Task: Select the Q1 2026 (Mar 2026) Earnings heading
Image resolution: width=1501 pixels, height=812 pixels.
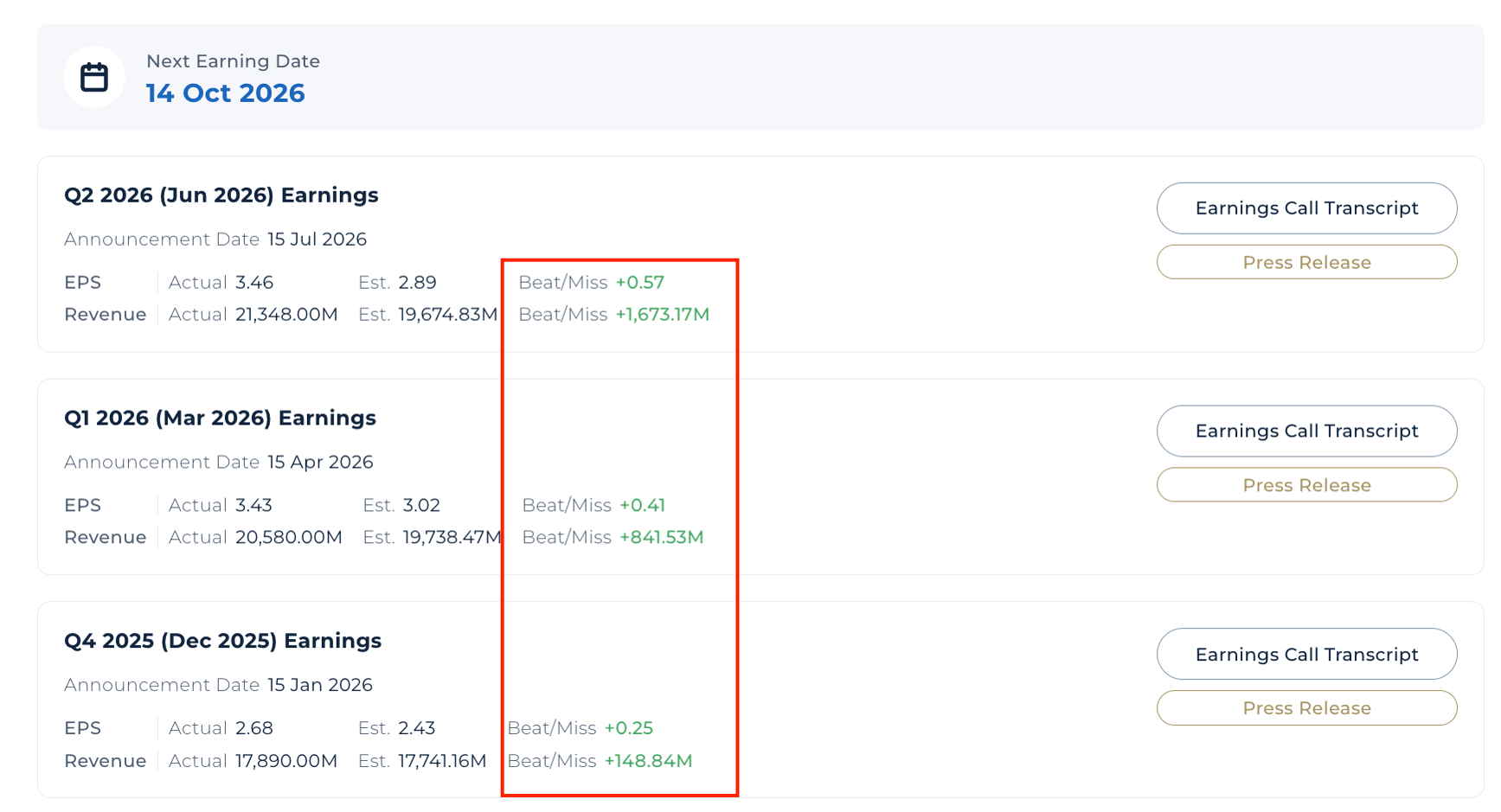Action: point(220,419)
